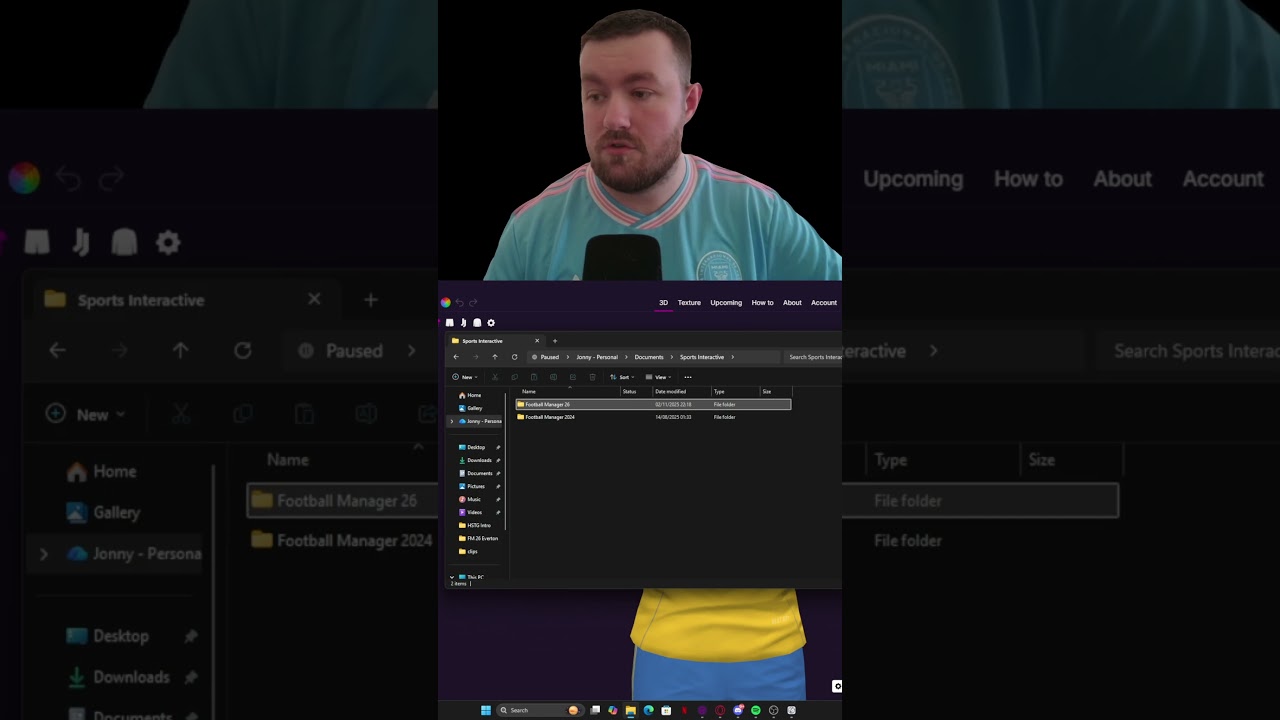
Task: Expand chevron after Sports Interactive breadcrumb
Action: click(x=732, y=357)
